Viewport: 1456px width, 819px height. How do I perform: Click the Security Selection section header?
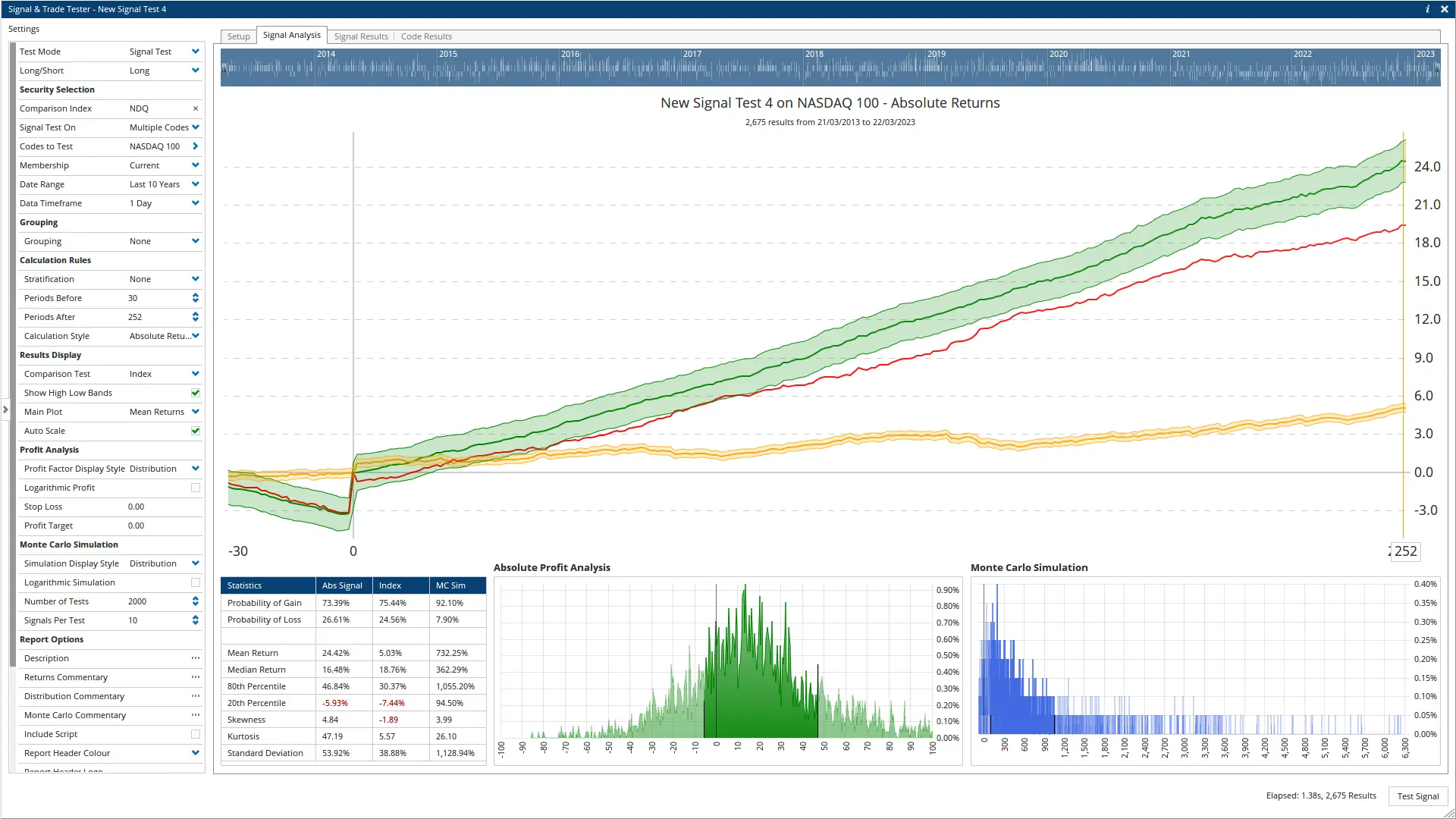[x=57, y=89]
